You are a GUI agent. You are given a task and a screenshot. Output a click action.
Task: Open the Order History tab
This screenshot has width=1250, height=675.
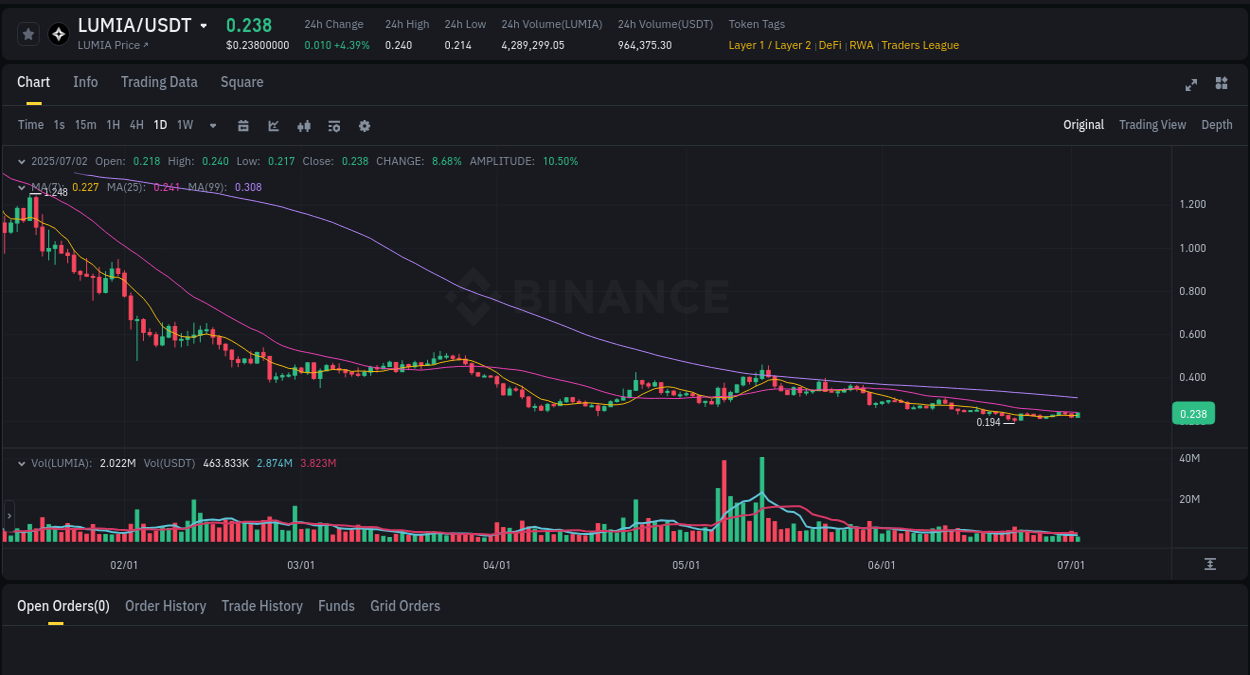coord(165,606)
